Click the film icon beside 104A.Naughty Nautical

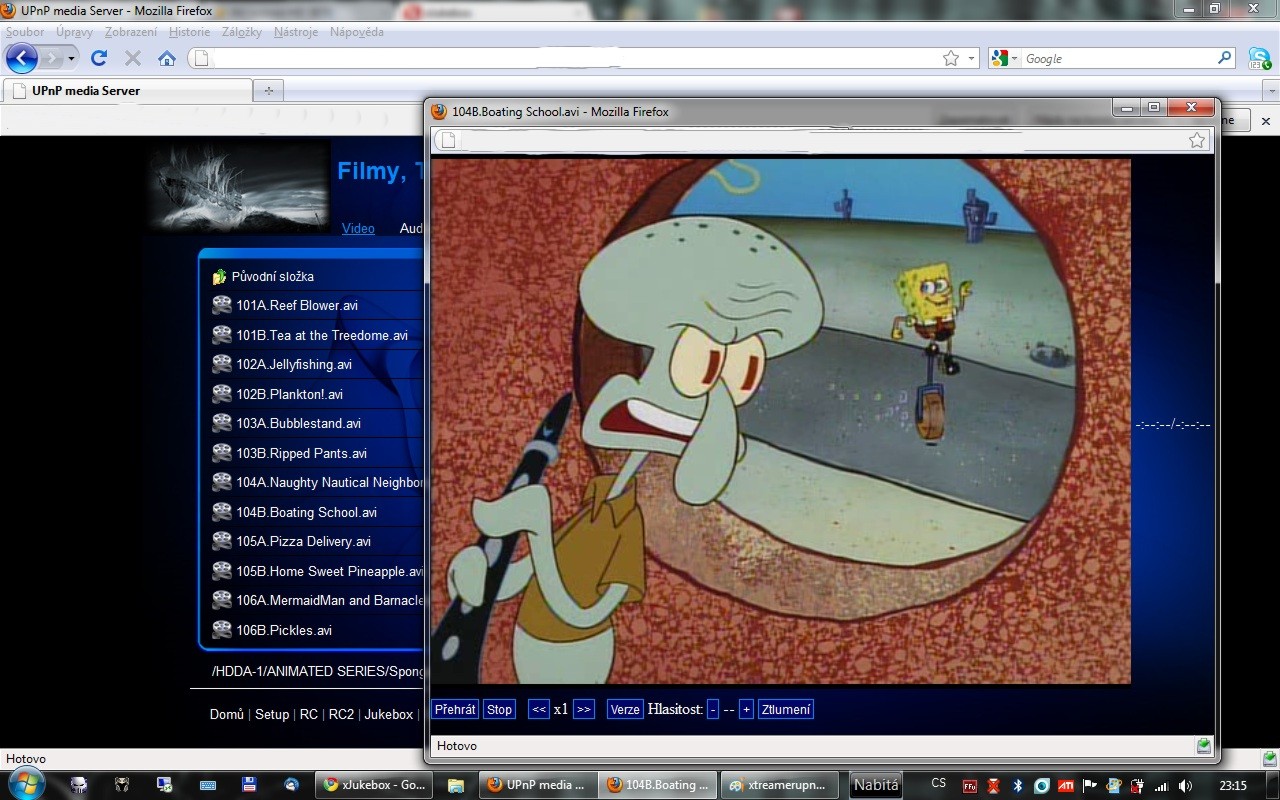click(x=222, y=482)
